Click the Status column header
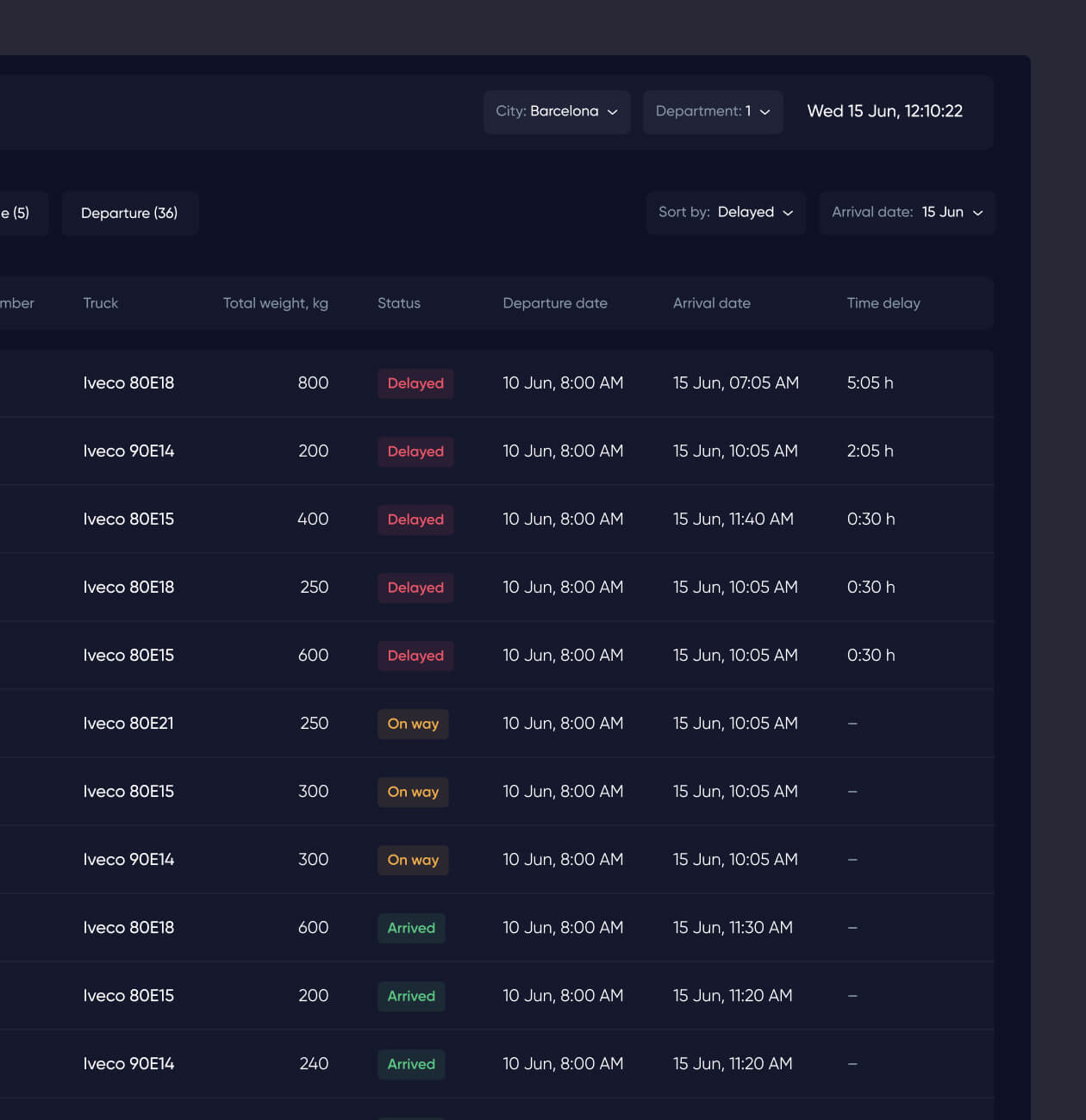Viewport: 1086px width, 1120px height. coord(398,303)
